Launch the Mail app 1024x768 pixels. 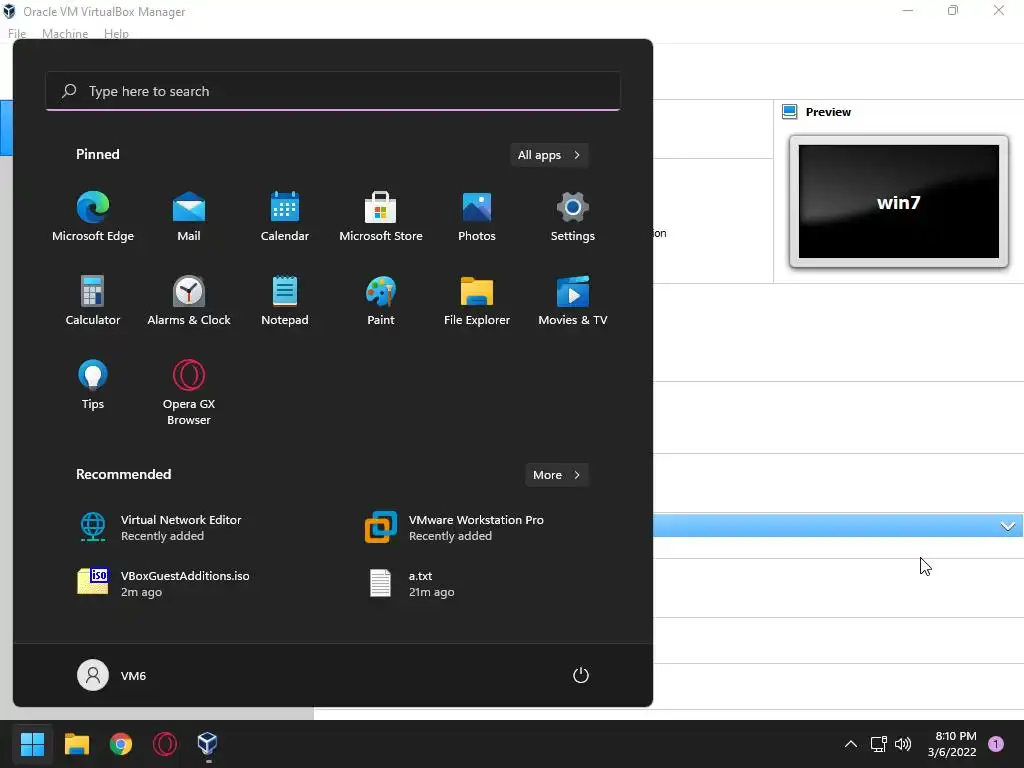189,217
